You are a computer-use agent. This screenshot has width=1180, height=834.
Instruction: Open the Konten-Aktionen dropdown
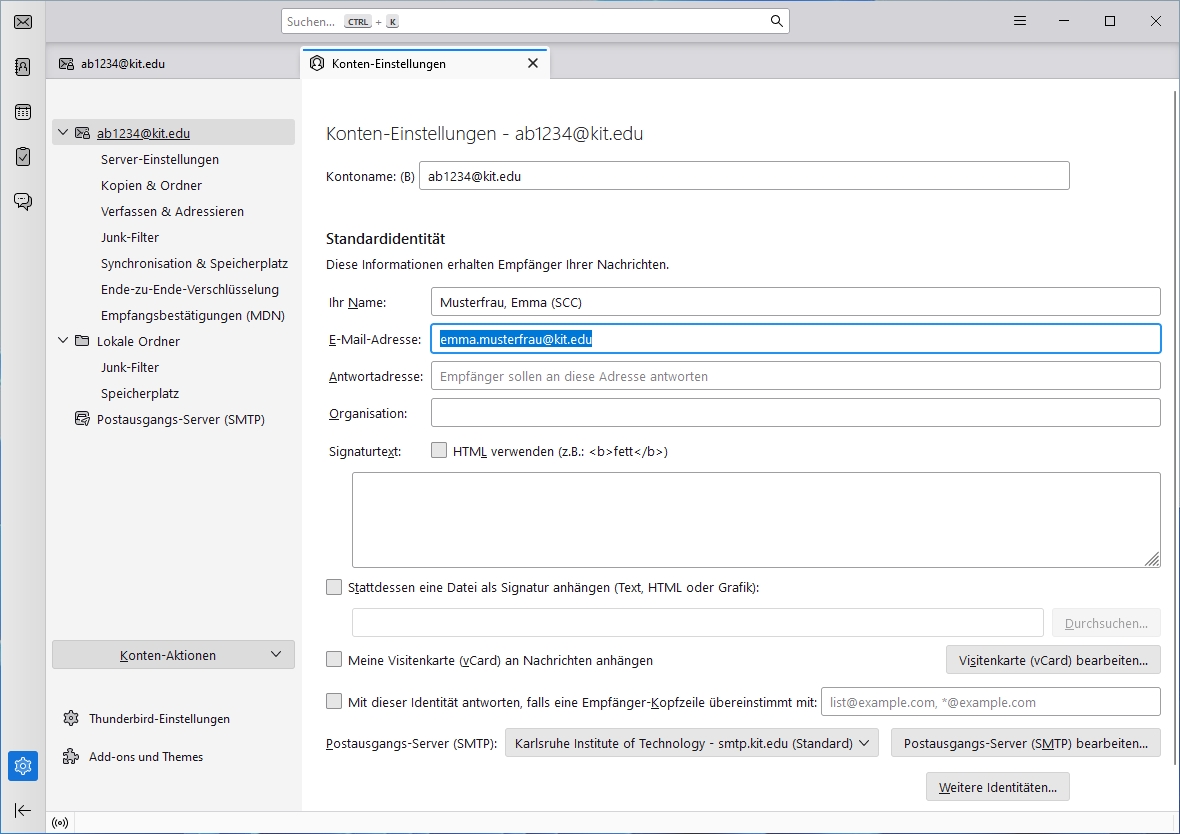pos(173,655)
